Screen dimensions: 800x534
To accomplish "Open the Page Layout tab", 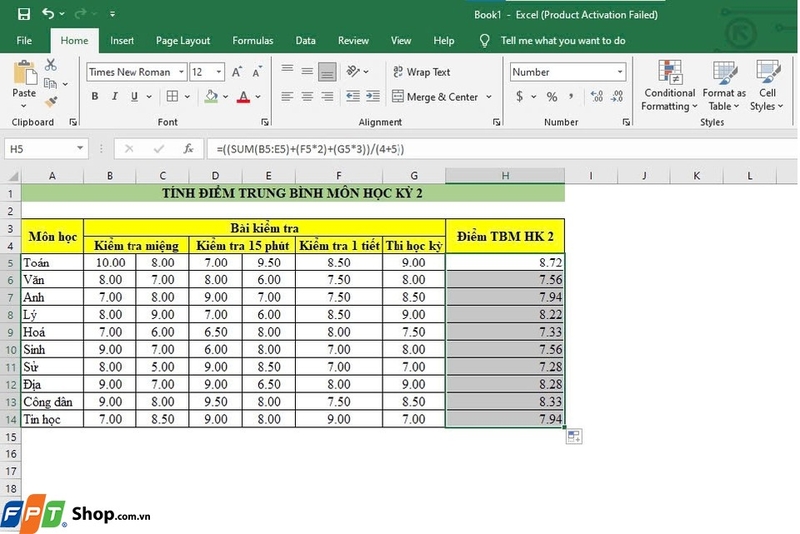I will (x=183, y=41).
